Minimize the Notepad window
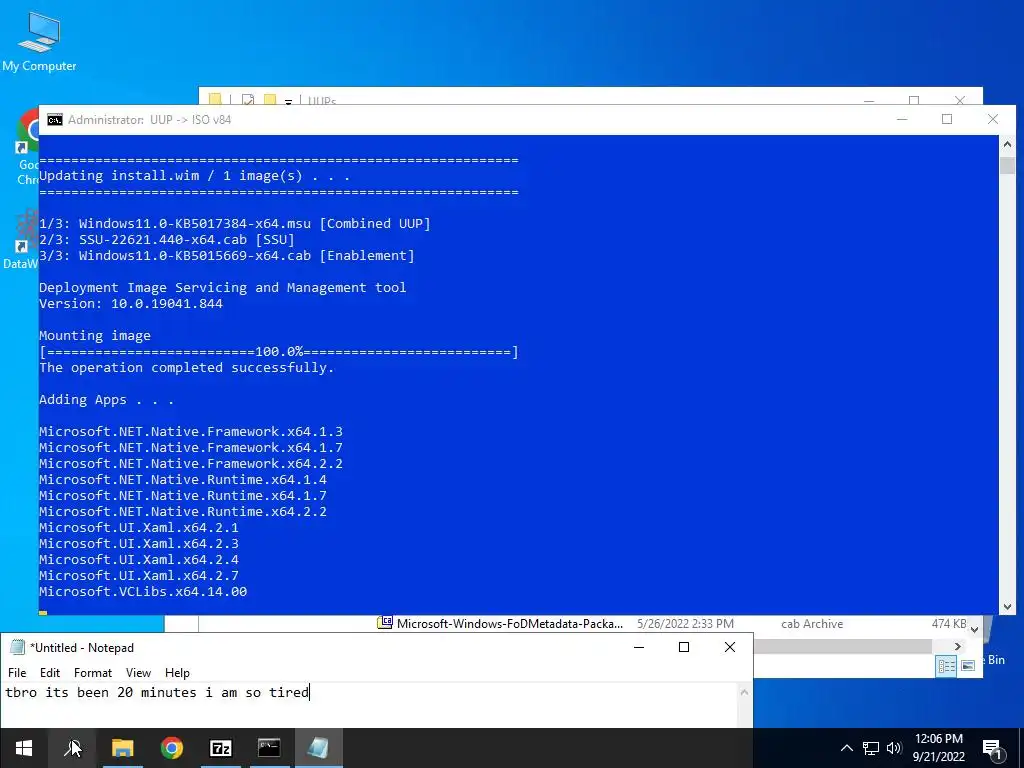This screenshot has height=768, width=1024. 639,647
